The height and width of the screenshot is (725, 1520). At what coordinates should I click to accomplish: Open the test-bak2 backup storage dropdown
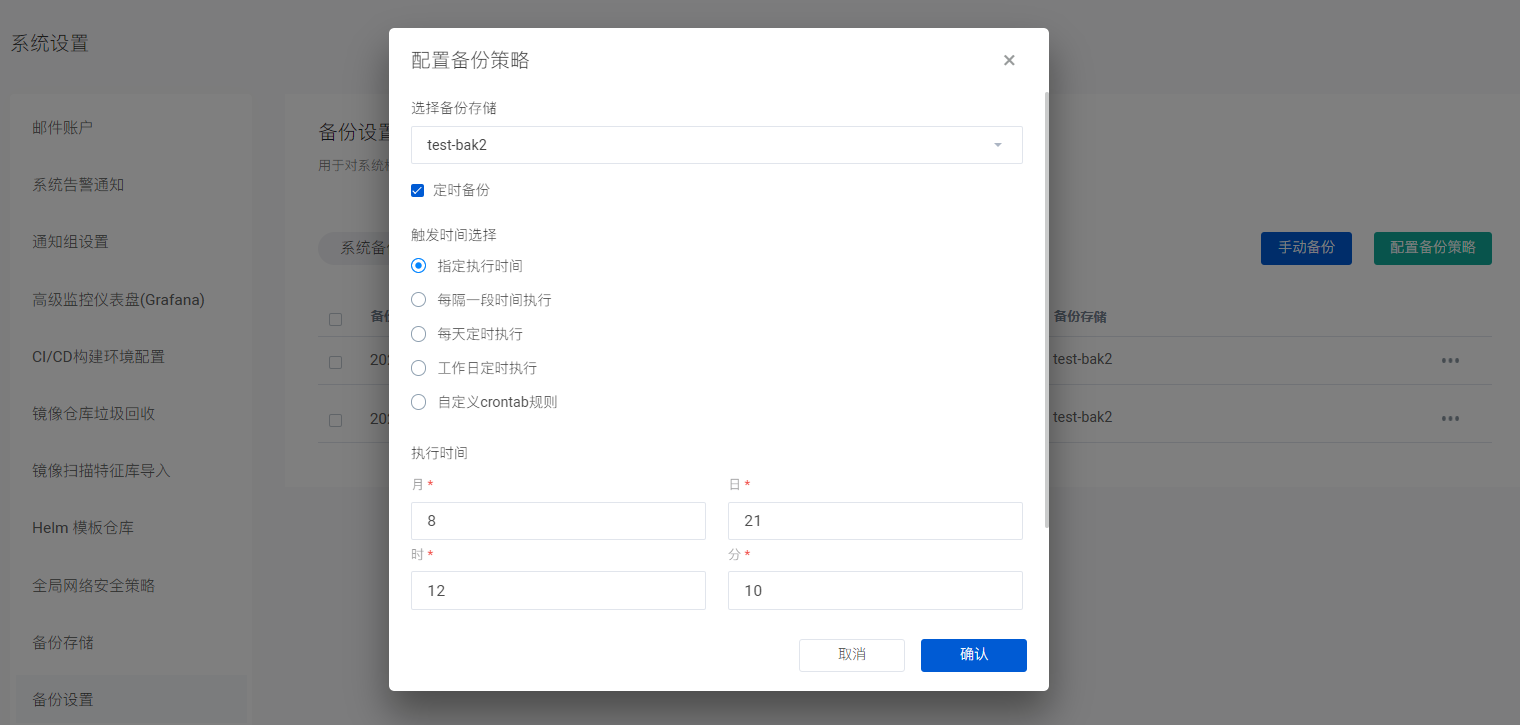(716, 145)
